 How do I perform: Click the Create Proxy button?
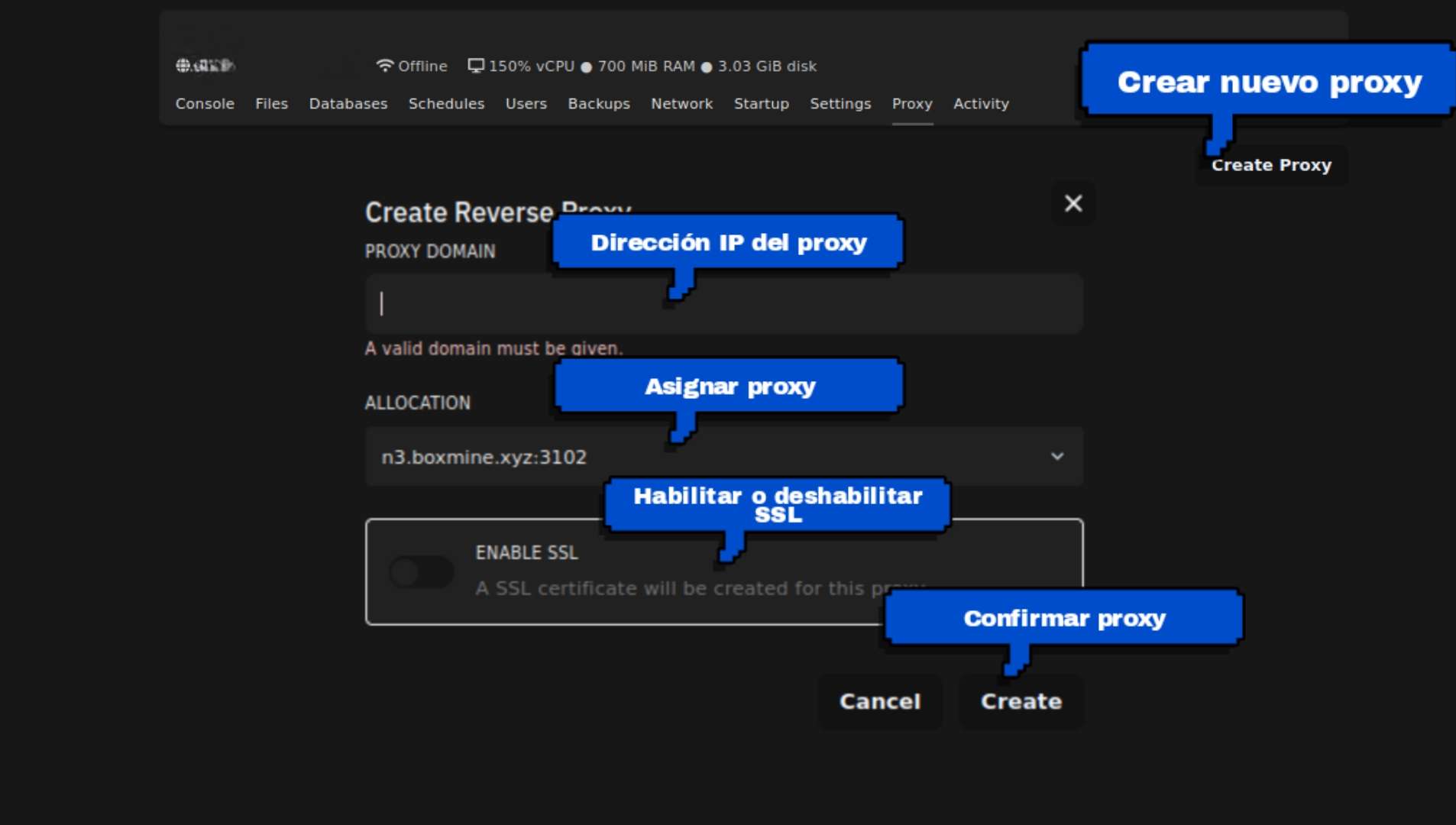tap(1271, 164)
